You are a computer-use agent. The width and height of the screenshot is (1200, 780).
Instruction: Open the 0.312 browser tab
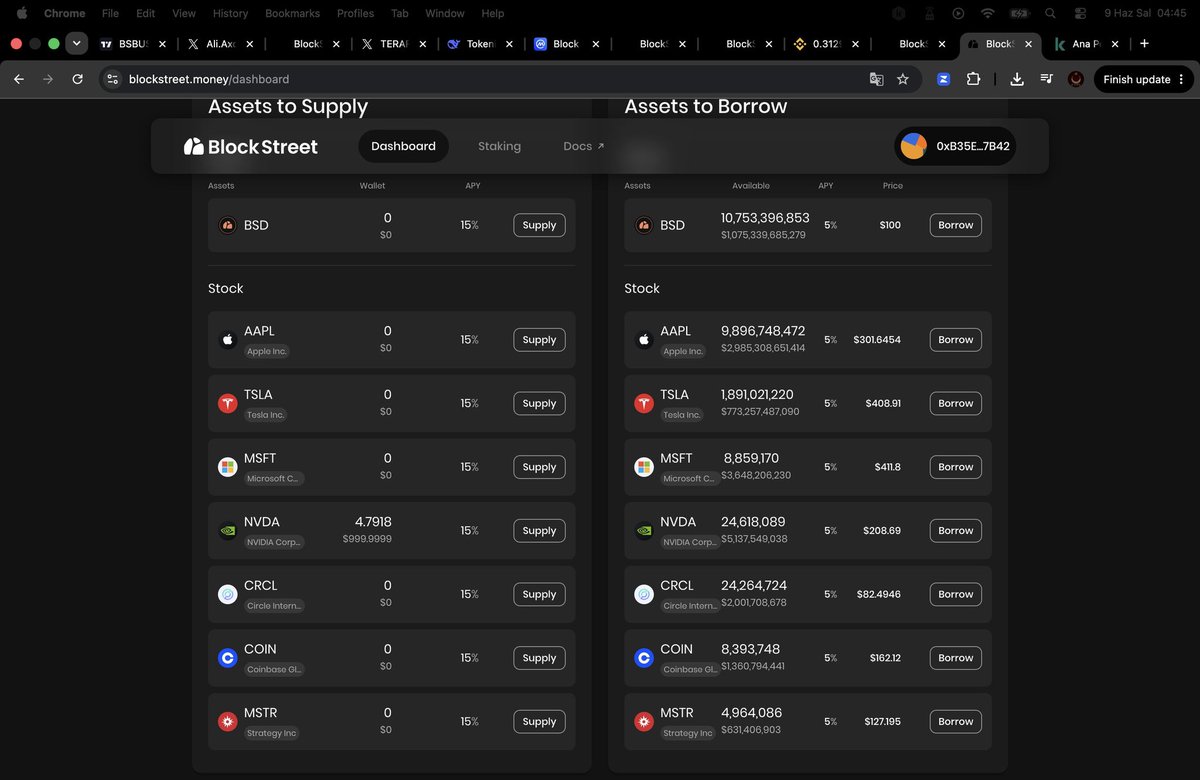tap(826, 44)
